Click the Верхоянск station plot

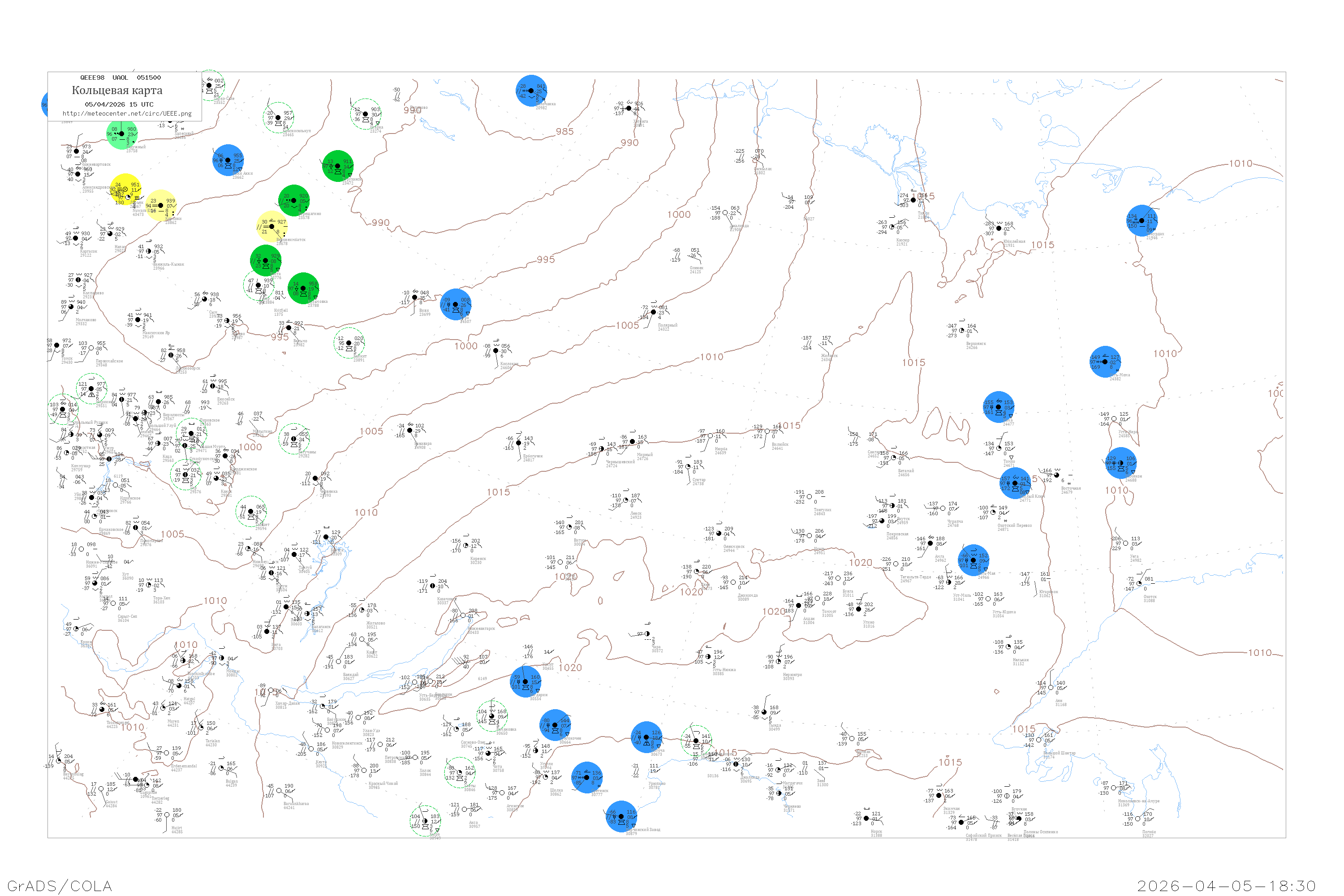(962, 330)
